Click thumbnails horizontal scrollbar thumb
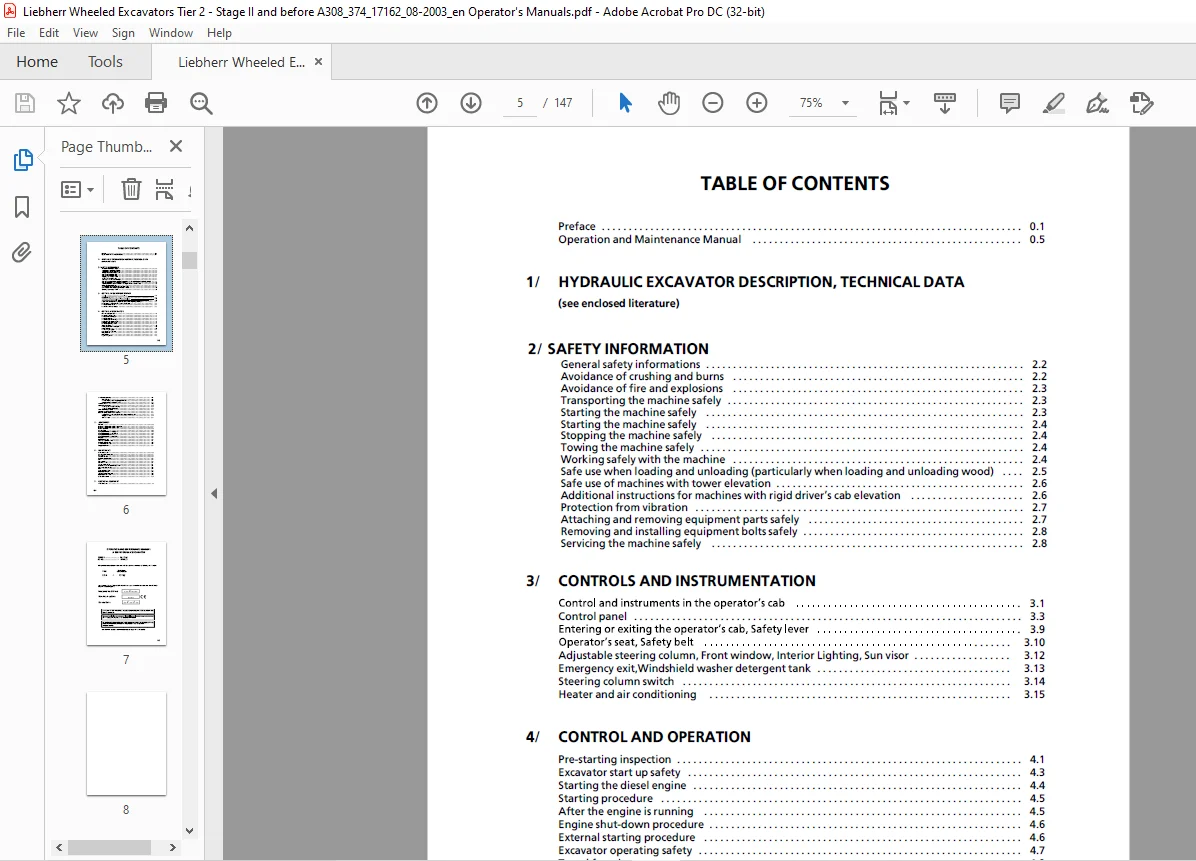Screen dimensions: 1196x861 coord(110,847)
